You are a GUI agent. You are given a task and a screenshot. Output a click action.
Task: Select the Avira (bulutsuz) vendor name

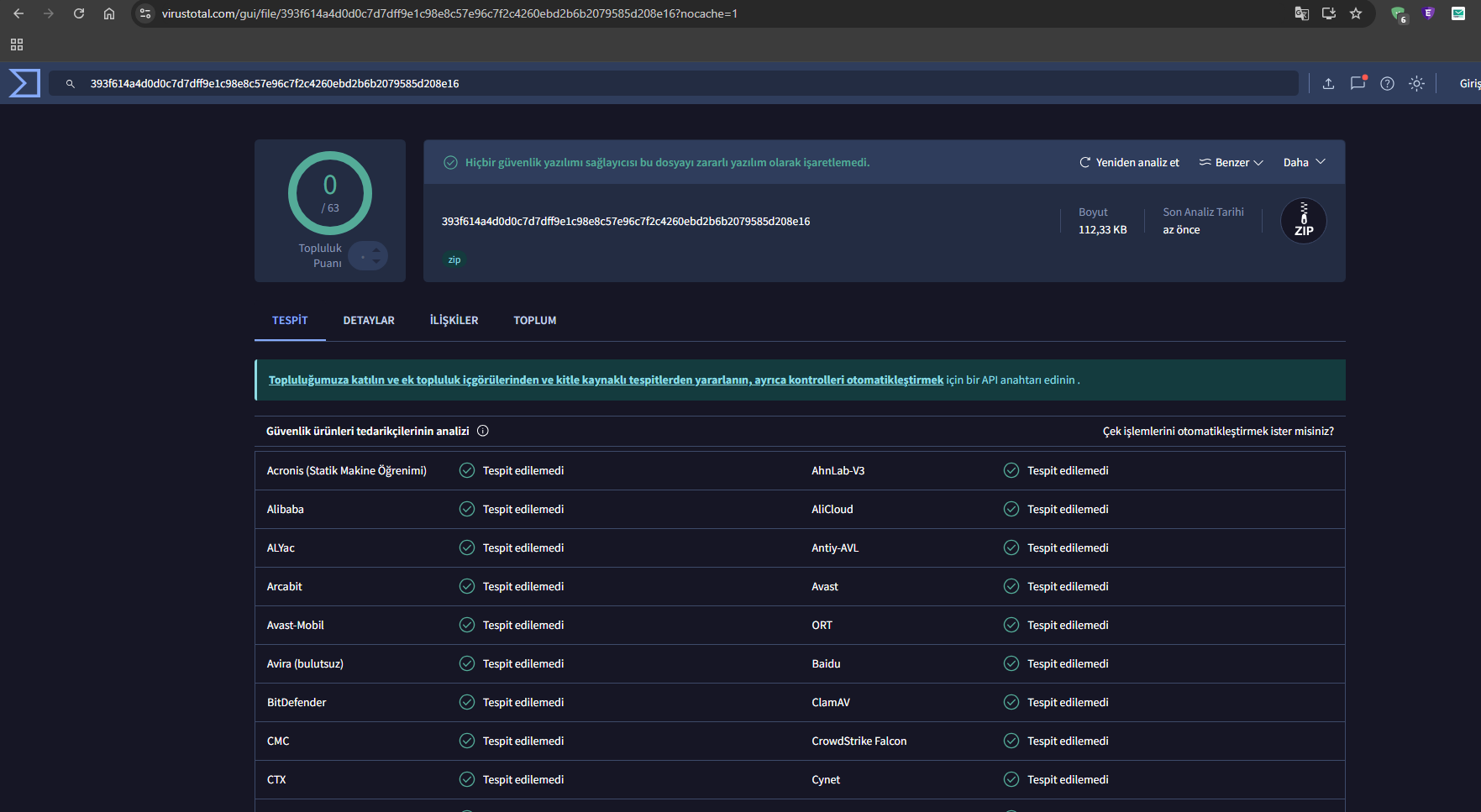pyautogui.click(x=305, y=663)
